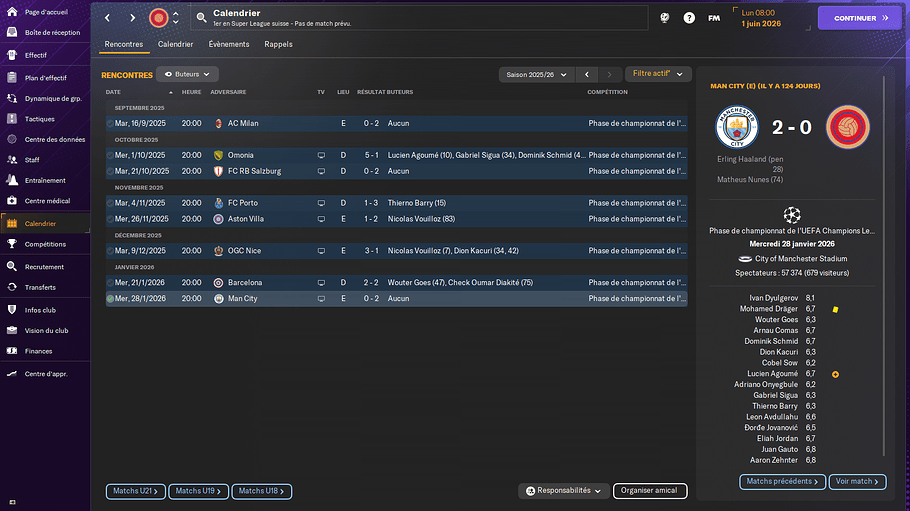Click the Calendrier search field
The image size is (910, 511).
421,18
